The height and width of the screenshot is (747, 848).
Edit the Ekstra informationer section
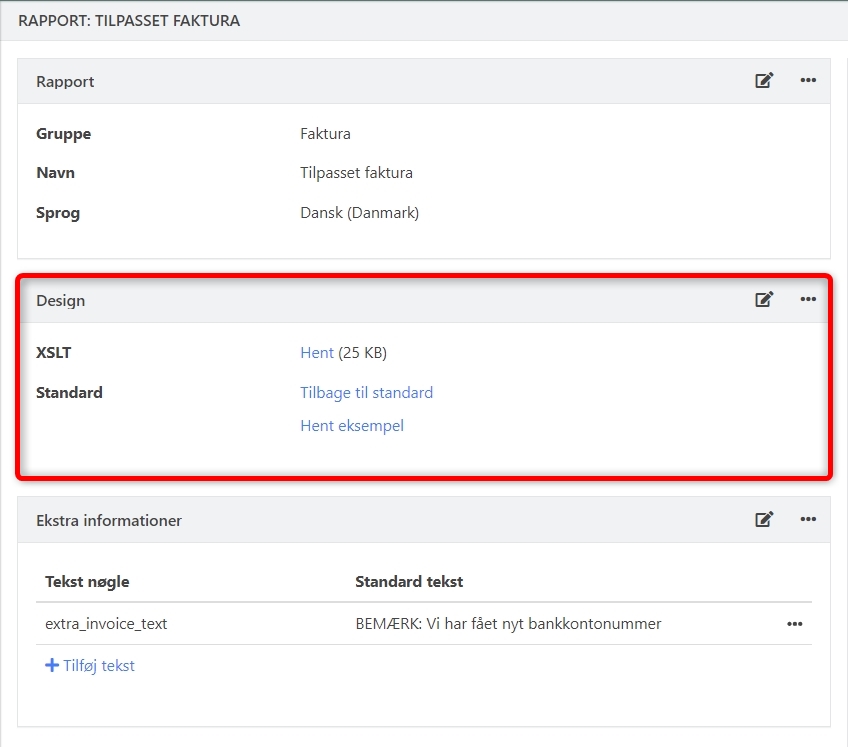click(x=764, y=519)
